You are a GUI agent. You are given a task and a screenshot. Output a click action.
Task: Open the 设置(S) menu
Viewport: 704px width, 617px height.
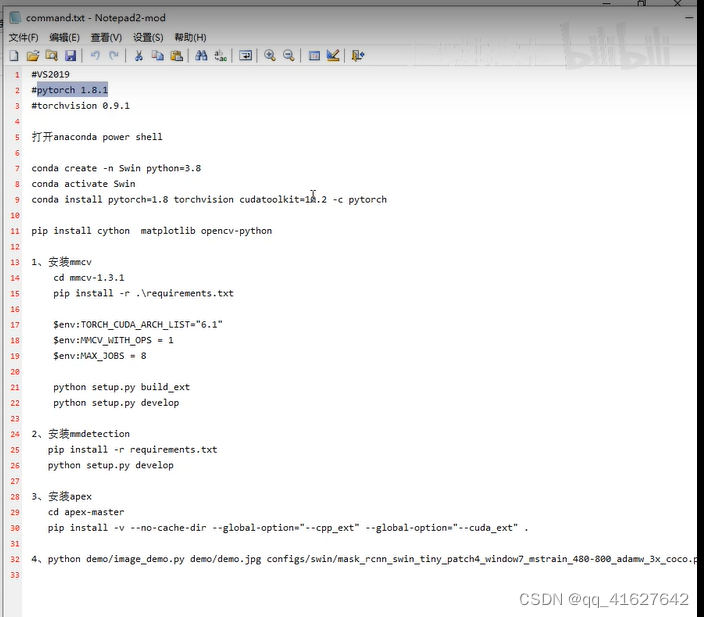[x=148, y=38]
